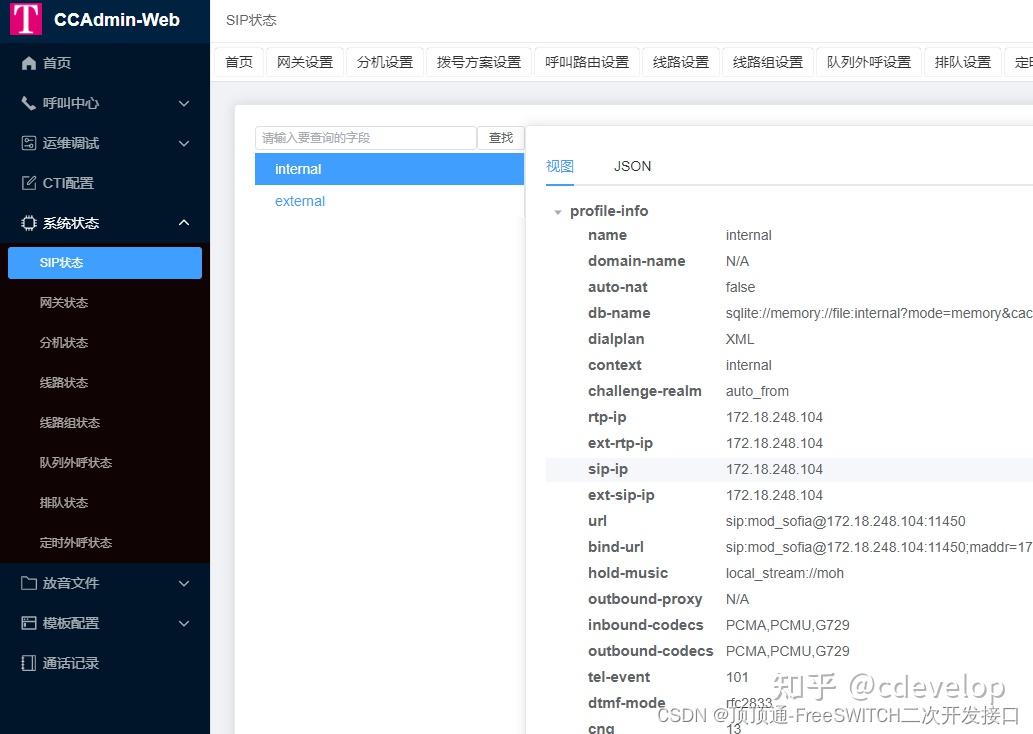1033x734 pixels.
Task: Expand the 呼叫中心 submenu chevron
Action: click(183, 102)
